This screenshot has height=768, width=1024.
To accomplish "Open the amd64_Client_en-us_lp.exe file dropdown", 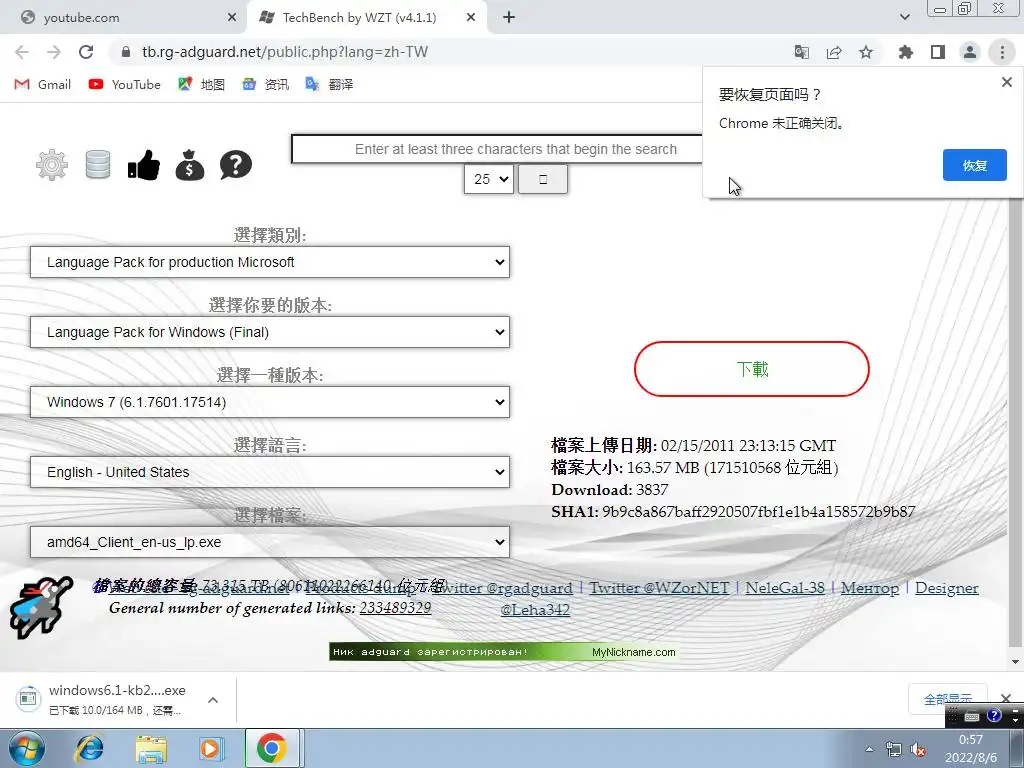I will coord(270,542).
